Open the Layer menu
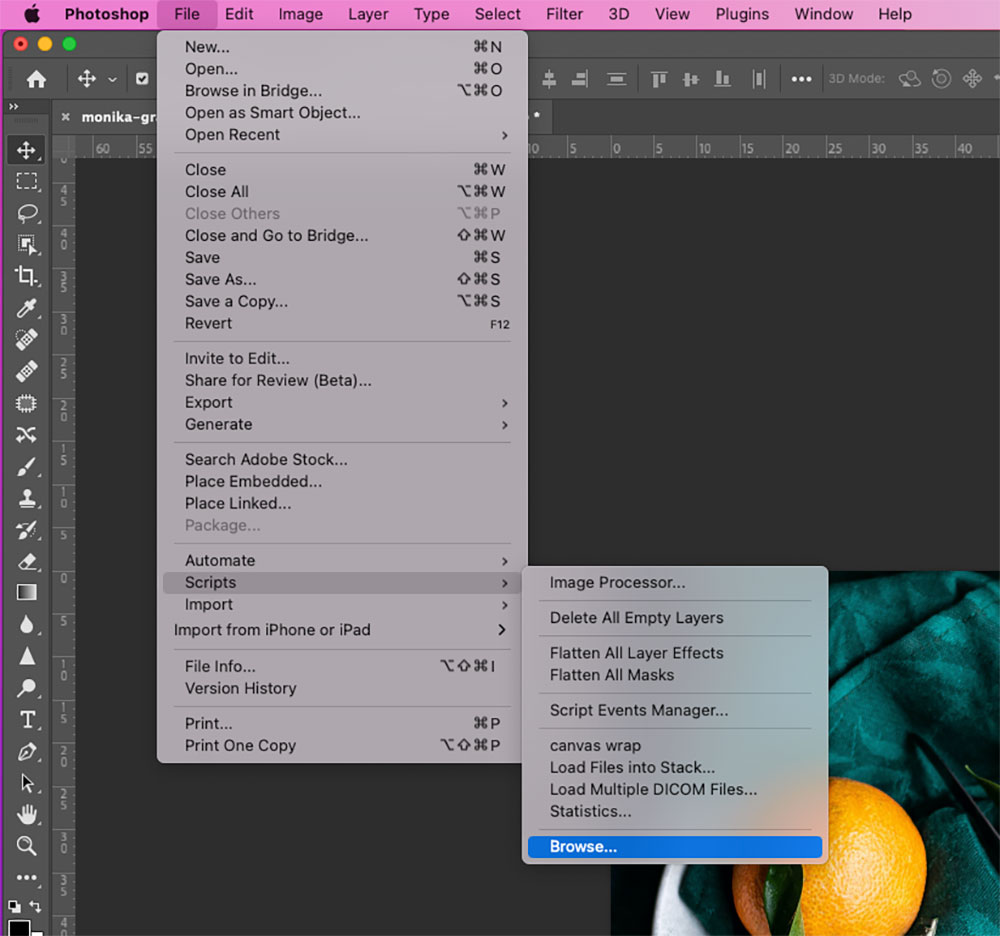This screenshot has height=936, width=1000. tap(368, 14)
